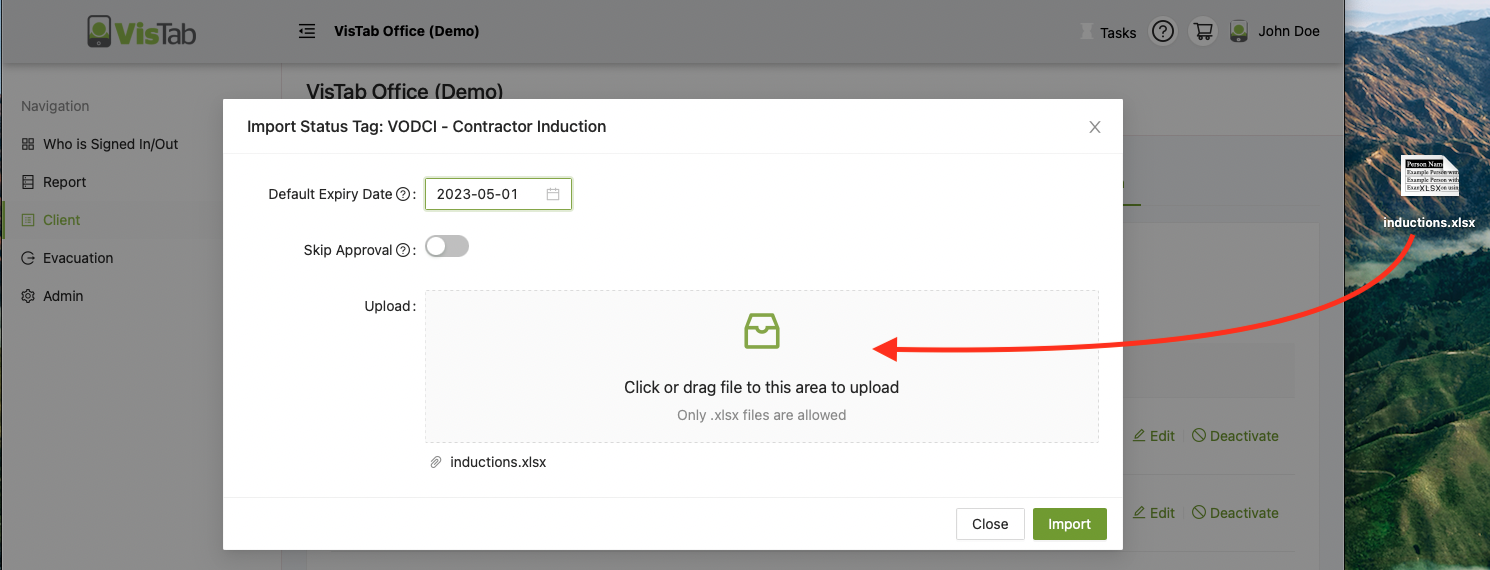This screenshot has width=1490, height=570.
Task: Open the help question mark icon
Action: click(x=1162, y=31)
